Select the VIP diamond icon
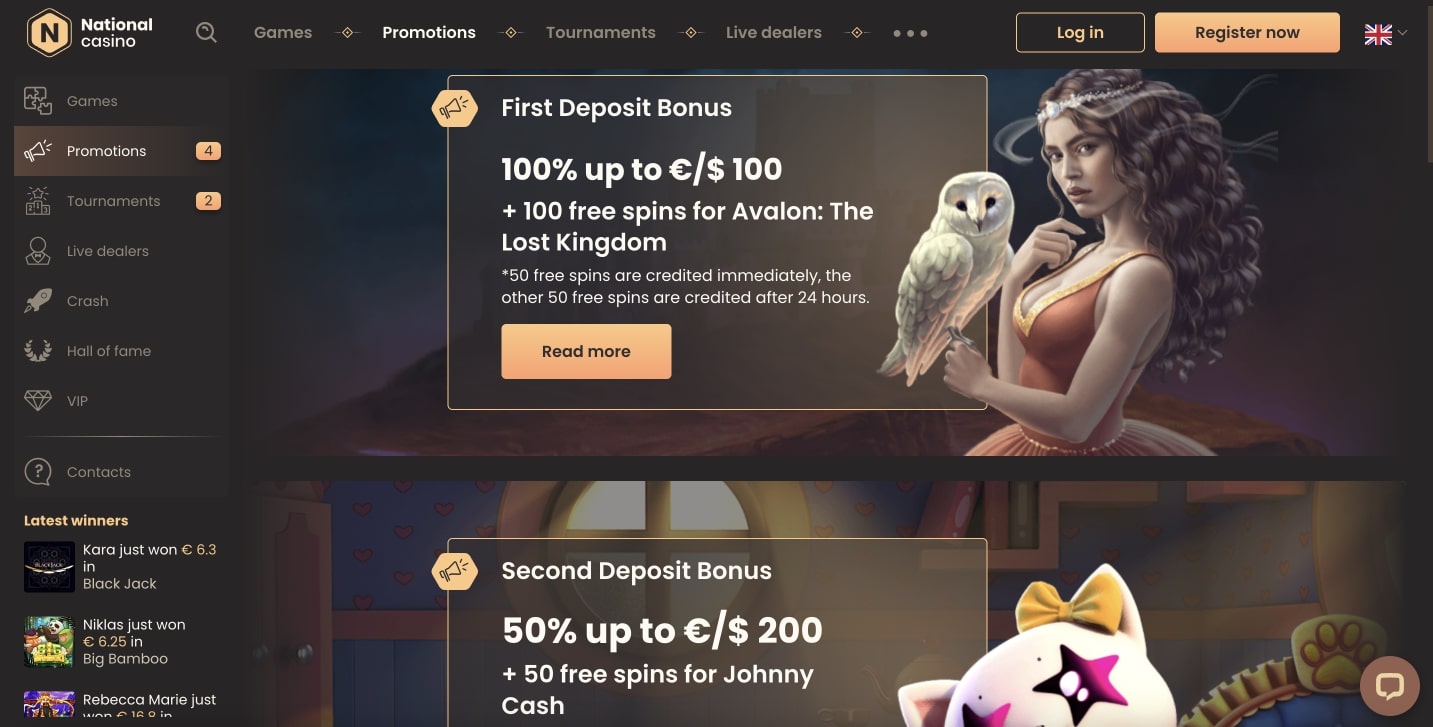The height and width of the screenshot is (727, 1433). point(38,401)
